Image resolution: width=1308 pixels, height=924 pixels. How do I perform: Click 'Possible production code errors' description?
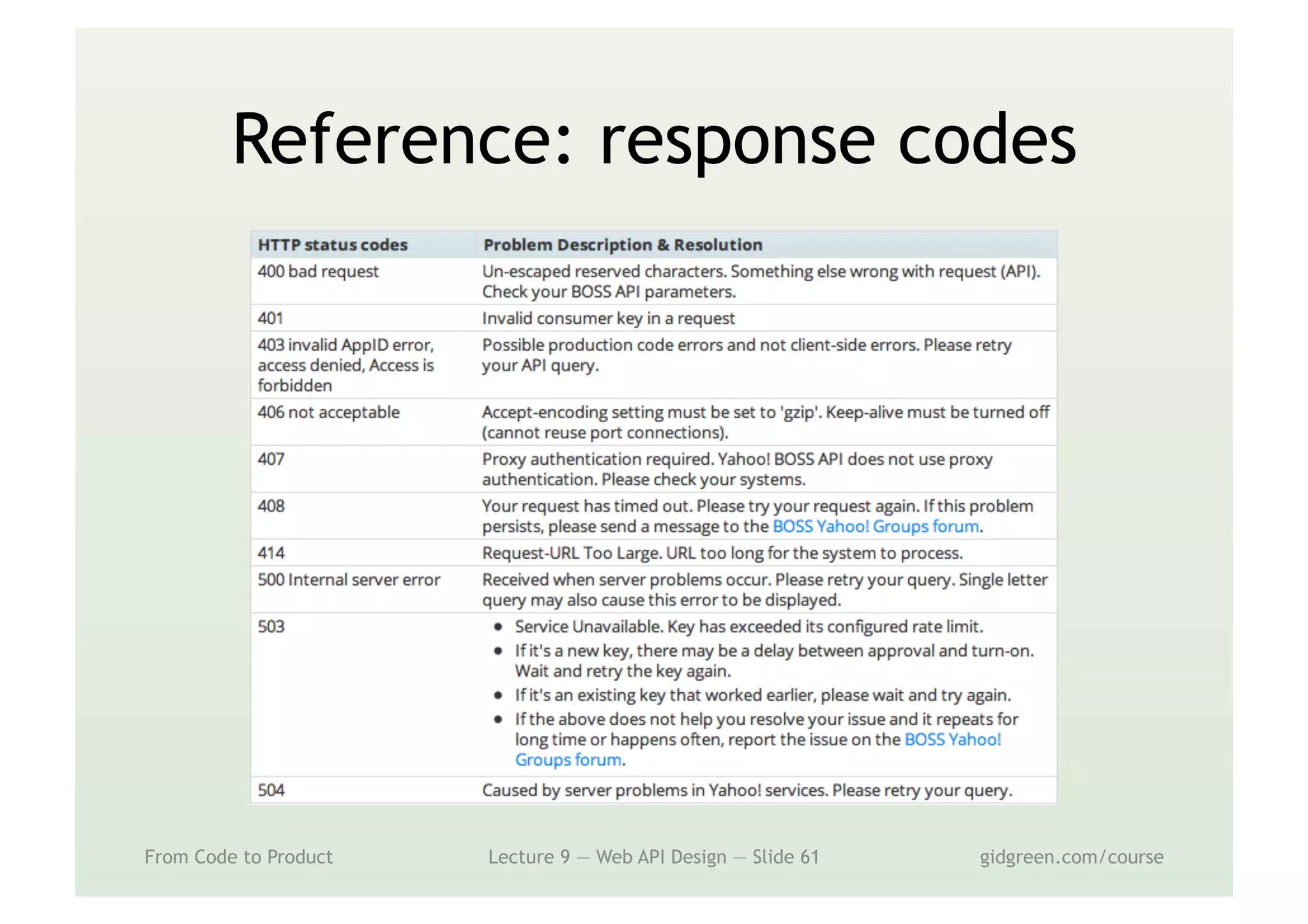tap(747, 355)
